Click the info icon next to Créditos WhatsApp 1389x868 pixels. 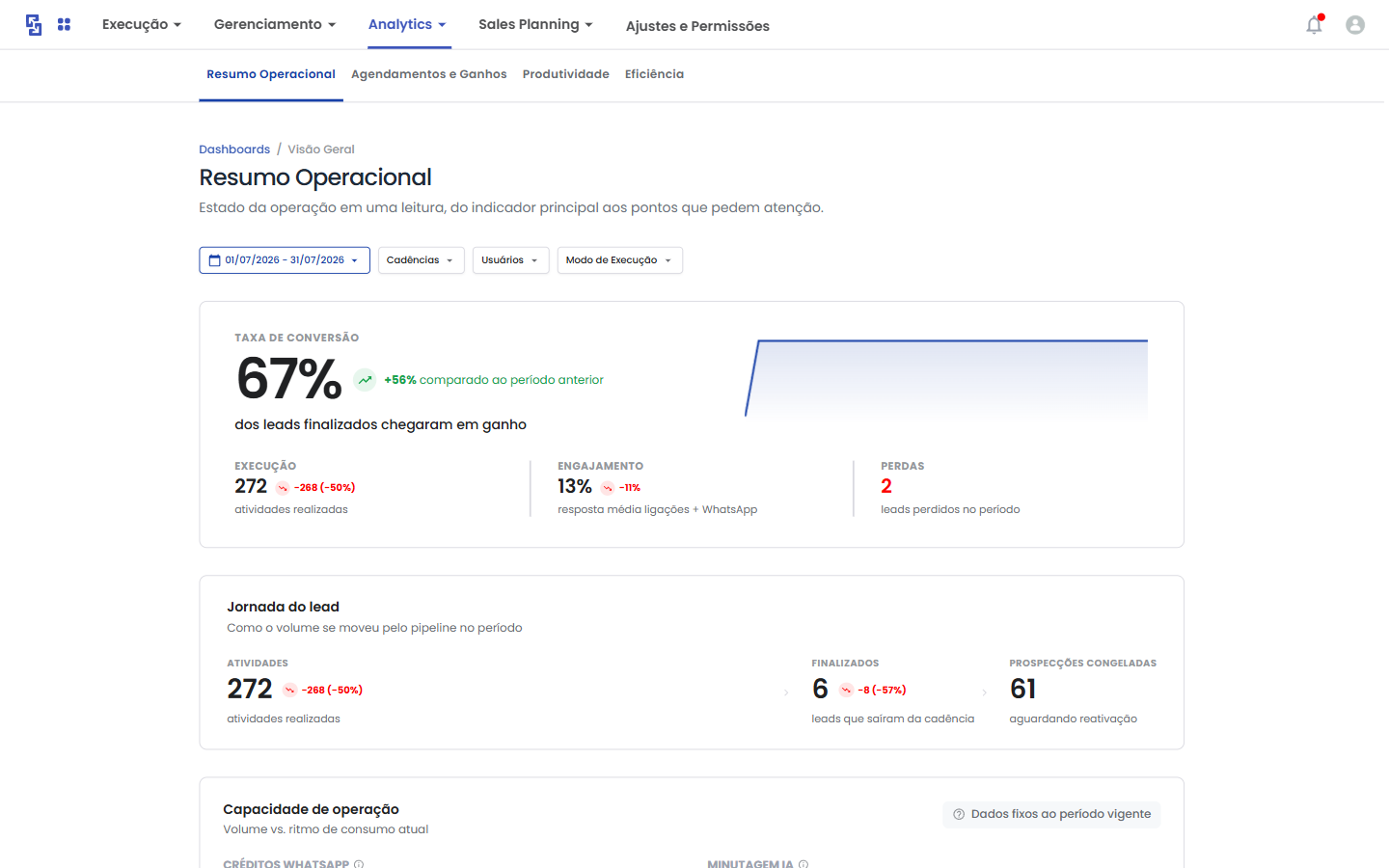pos(359,864)
